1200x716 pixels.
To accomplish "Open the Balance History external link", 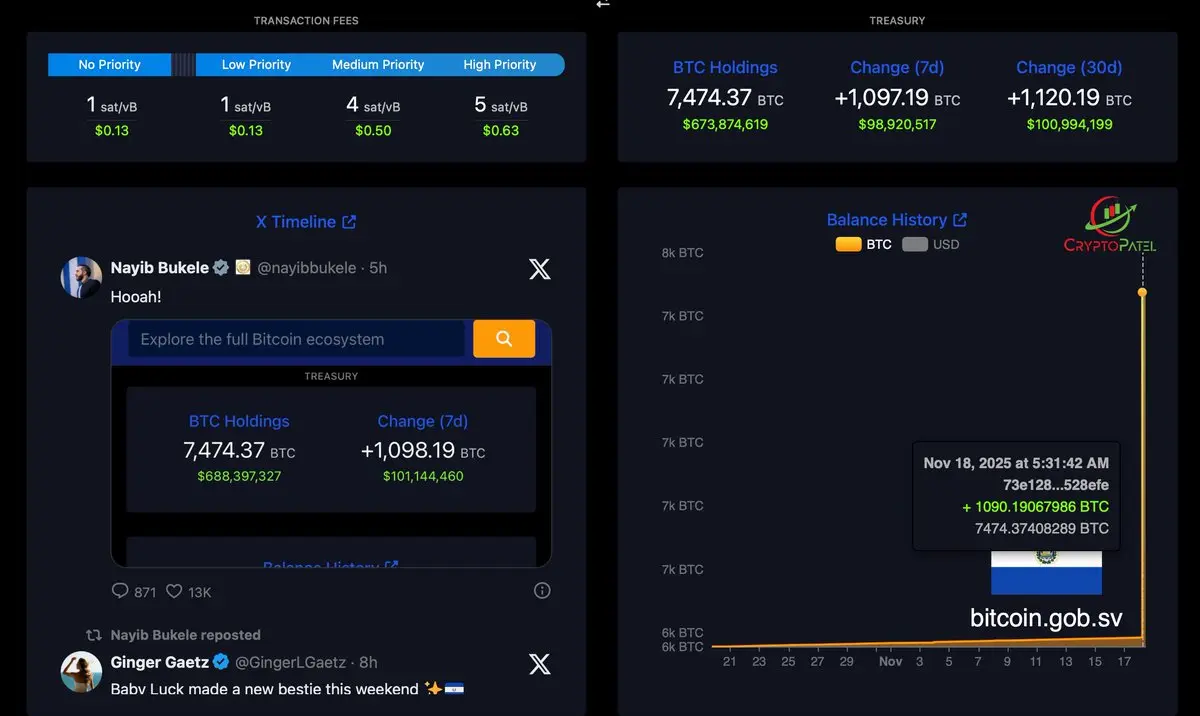I will click(897, 220).
